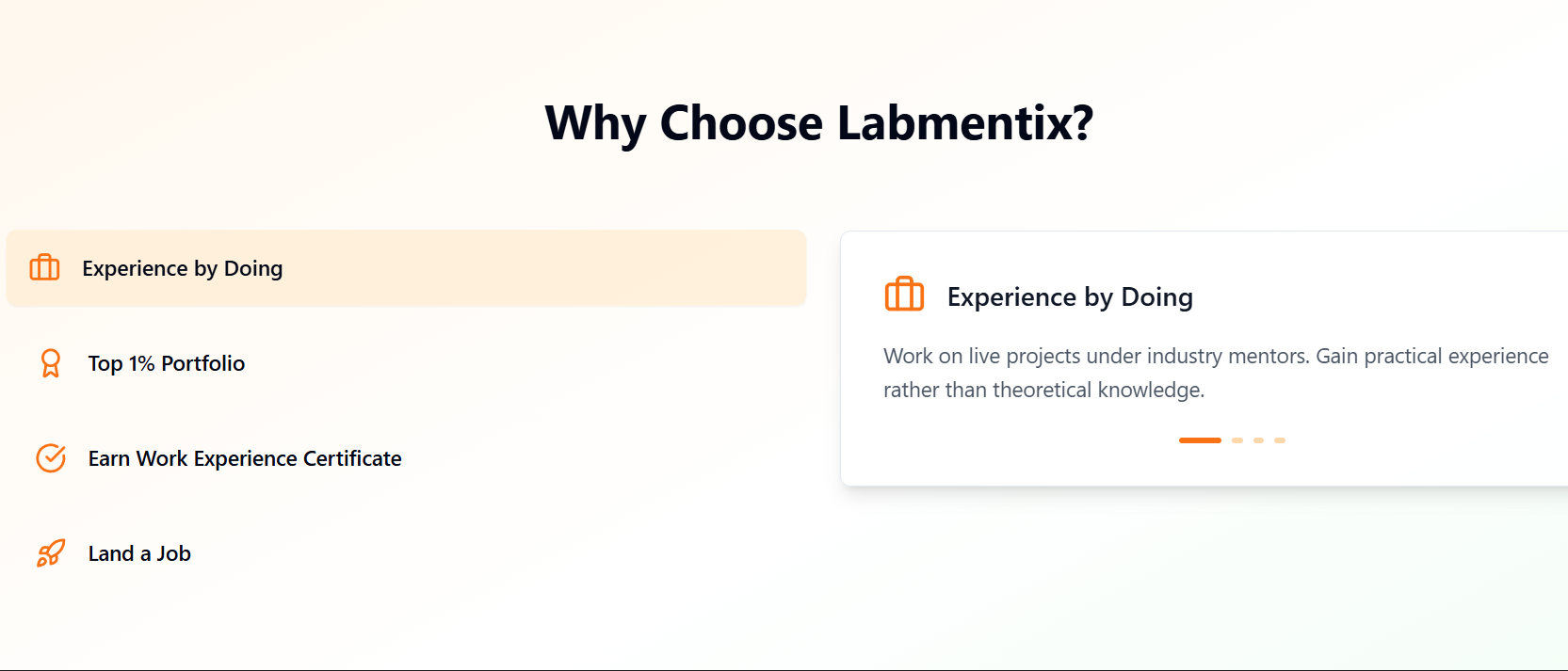Click the briefcase icon in the highlighted tab

click(44, 268)
